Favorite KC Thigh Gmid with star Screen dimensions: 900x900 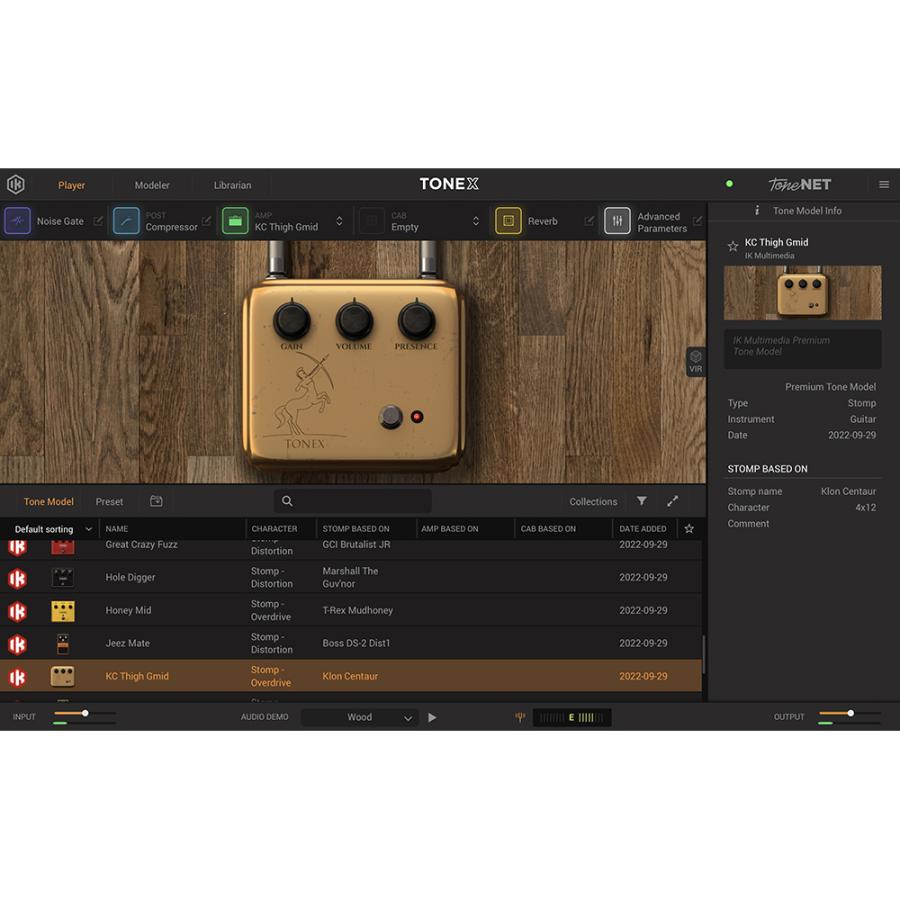[732, 245]
